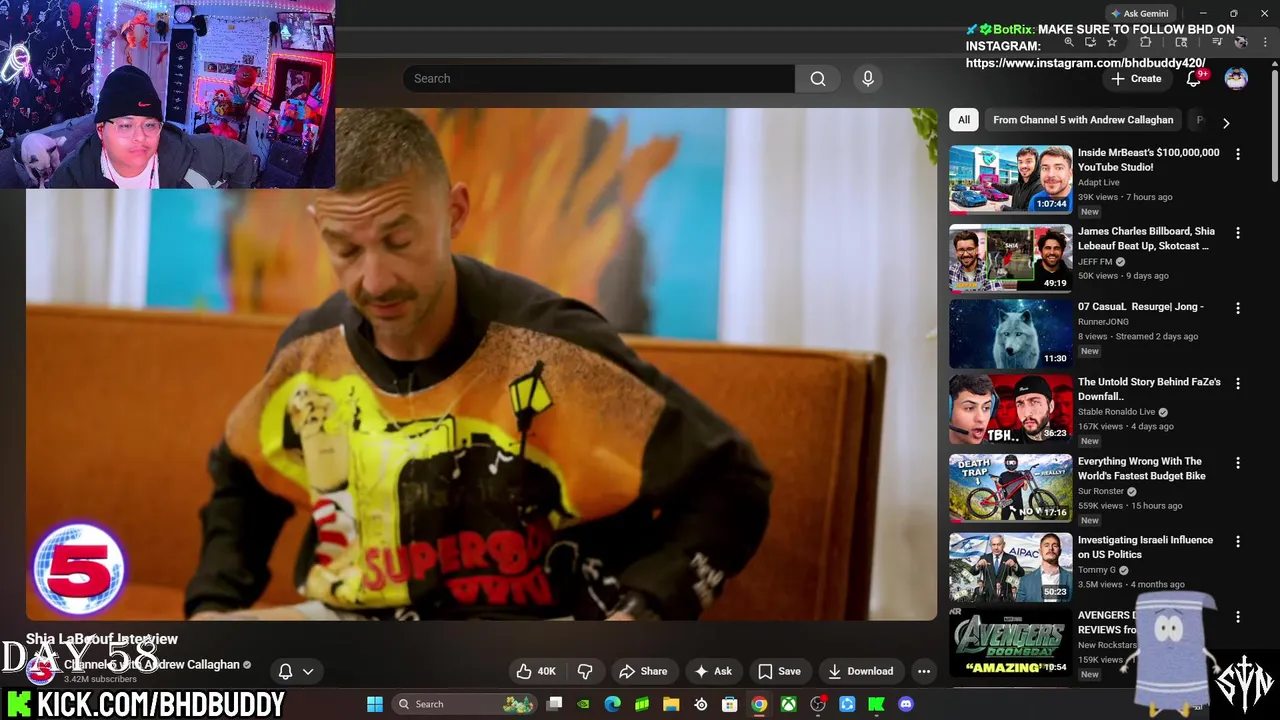Open options for World's Fastest Budget Bike video
This screenshot has height=720, width=1280.
point(1238,463)
